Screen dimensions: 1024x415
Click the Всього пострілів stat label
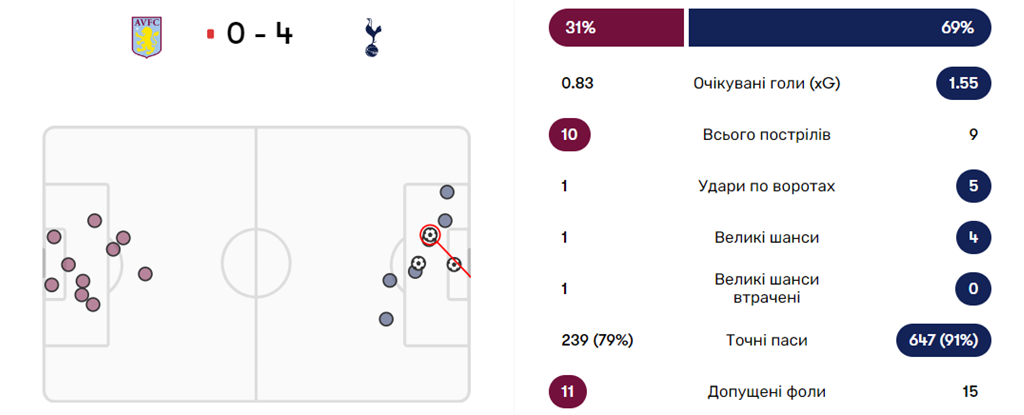(x=766, y=135)
